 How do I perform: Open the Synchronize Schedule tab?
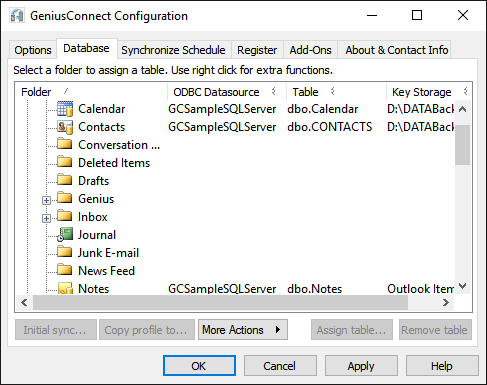click(x=173, y=50)
